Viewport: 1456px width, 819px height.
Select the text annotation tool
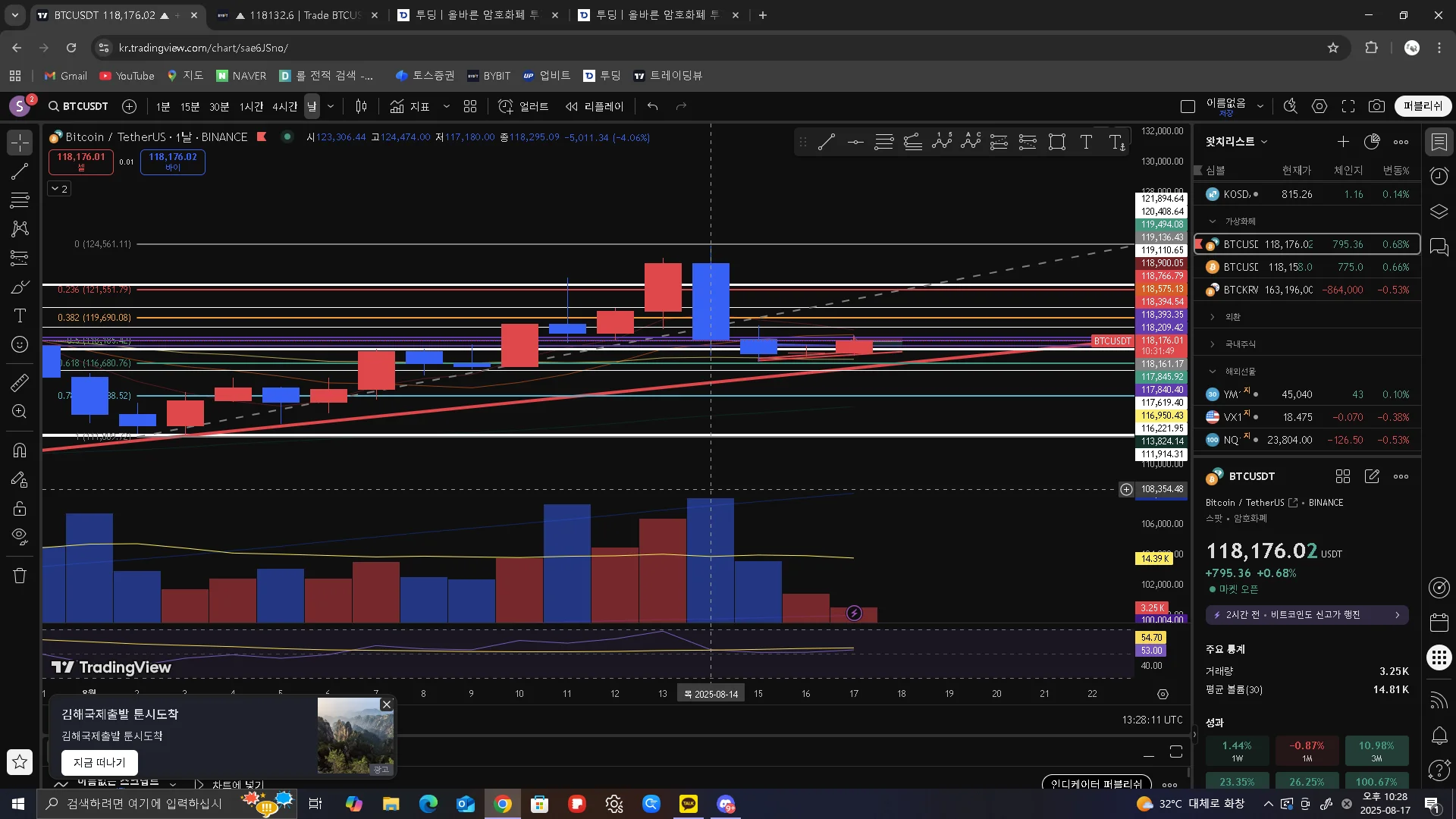20,315
